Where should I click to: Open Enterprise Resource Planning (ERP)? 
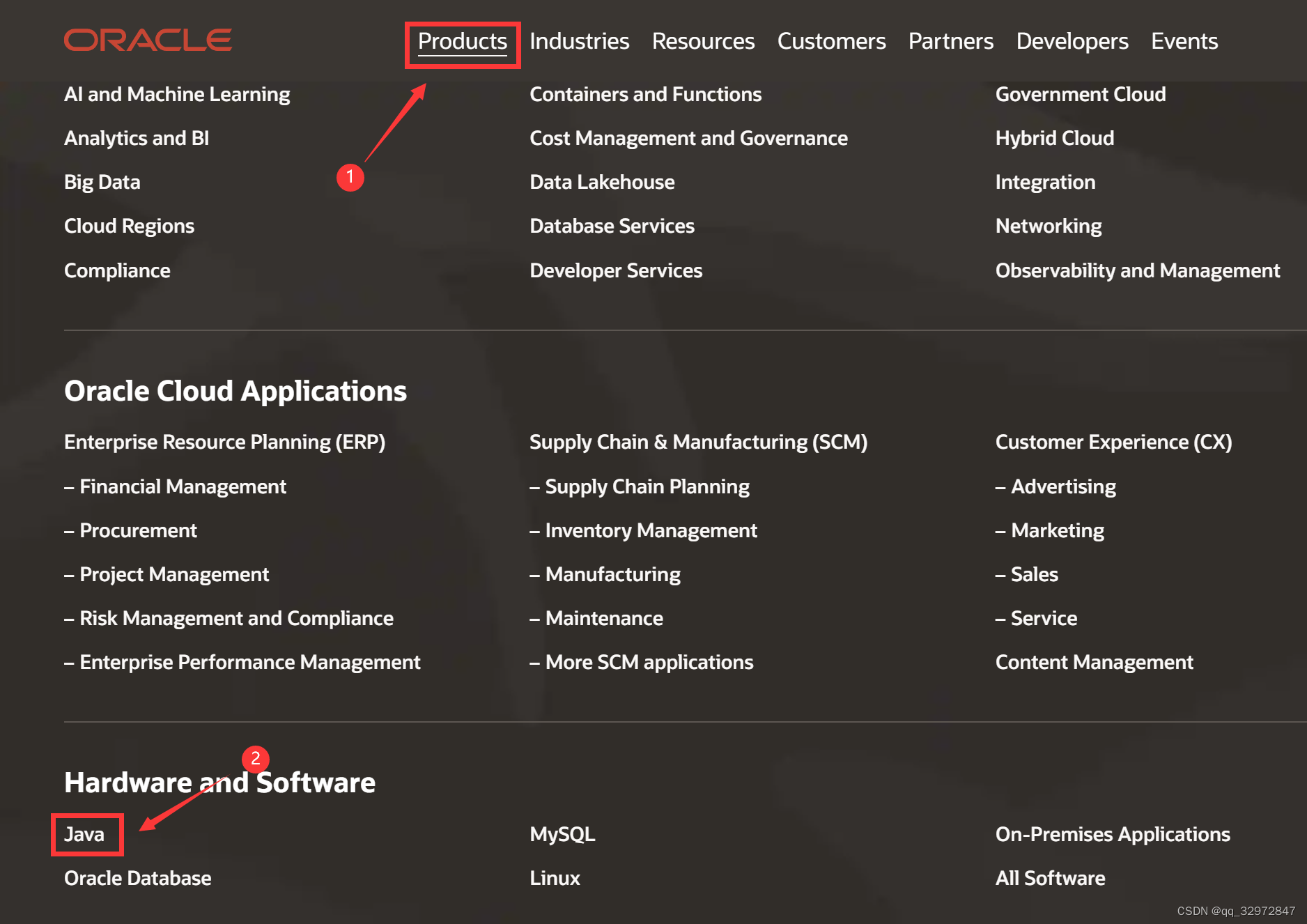224,442
